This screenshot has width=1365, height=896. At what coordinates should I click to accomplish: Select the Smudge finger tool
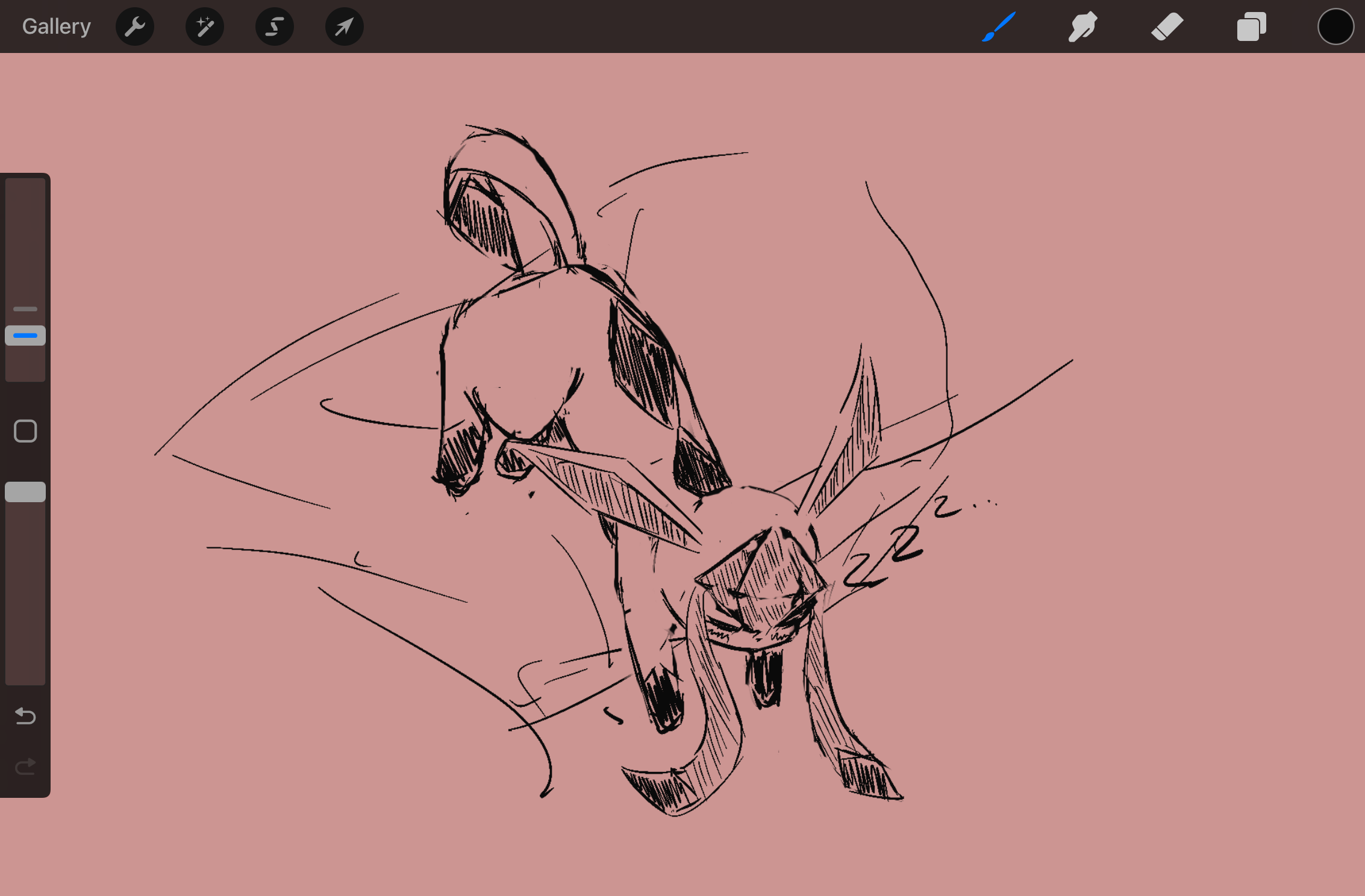pos(1082,26)
